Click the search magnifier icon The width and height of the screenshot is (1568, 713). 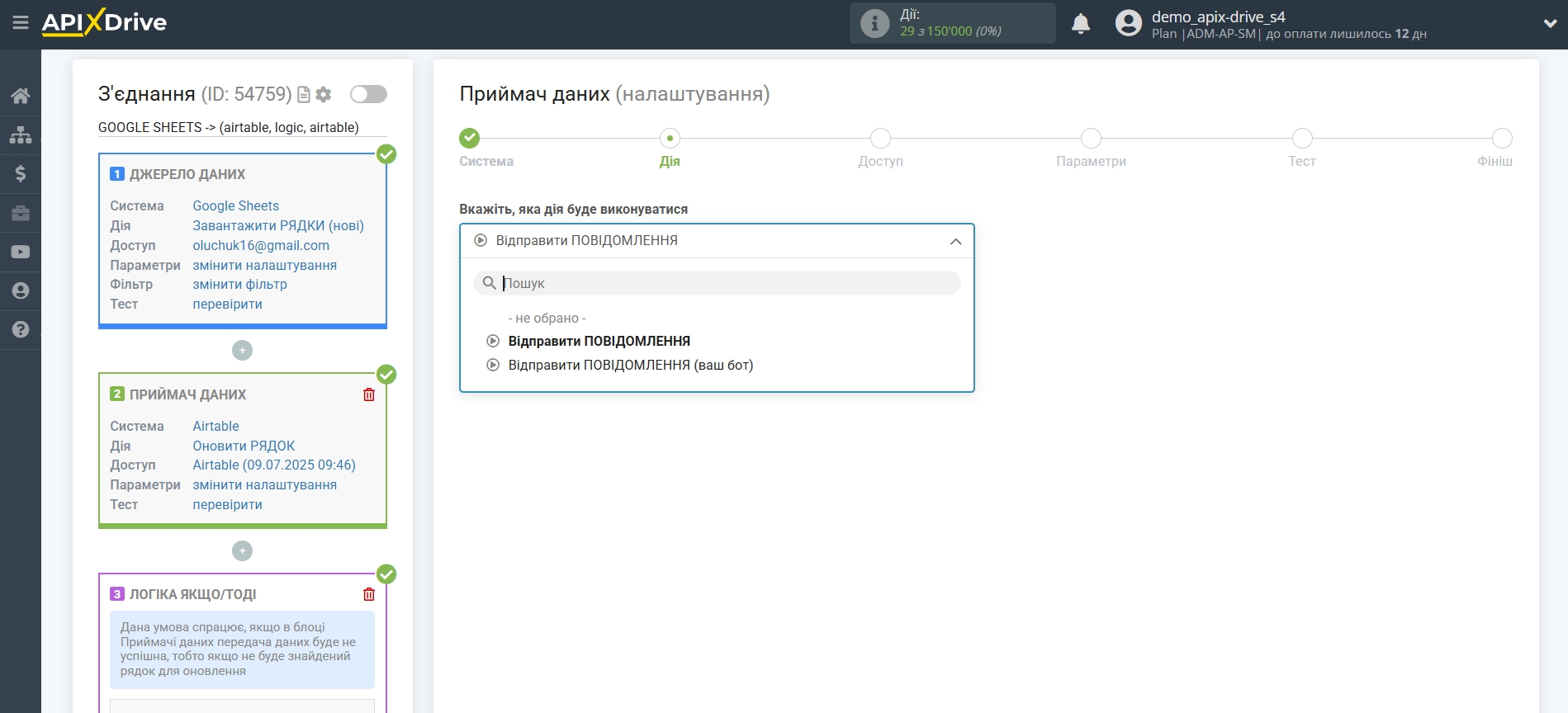pos(489,283)
